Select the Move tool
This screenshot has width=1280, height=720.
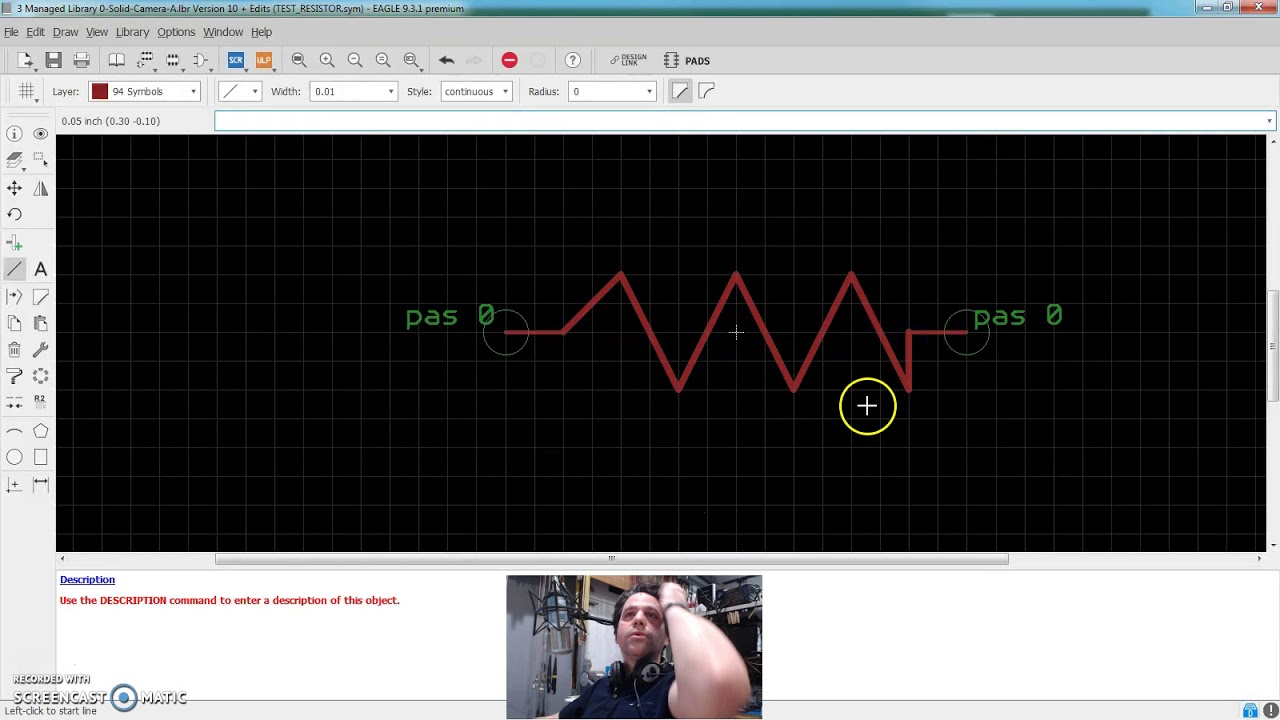tap(14, 188)
